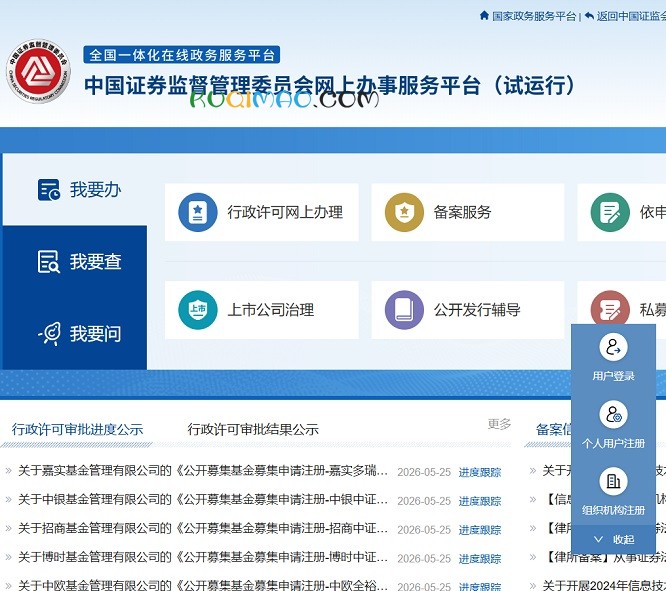Viewport: 666px width, 591px height.
Task: Click 进度跟踪 for 中欧基金 row
Action: 480,586
